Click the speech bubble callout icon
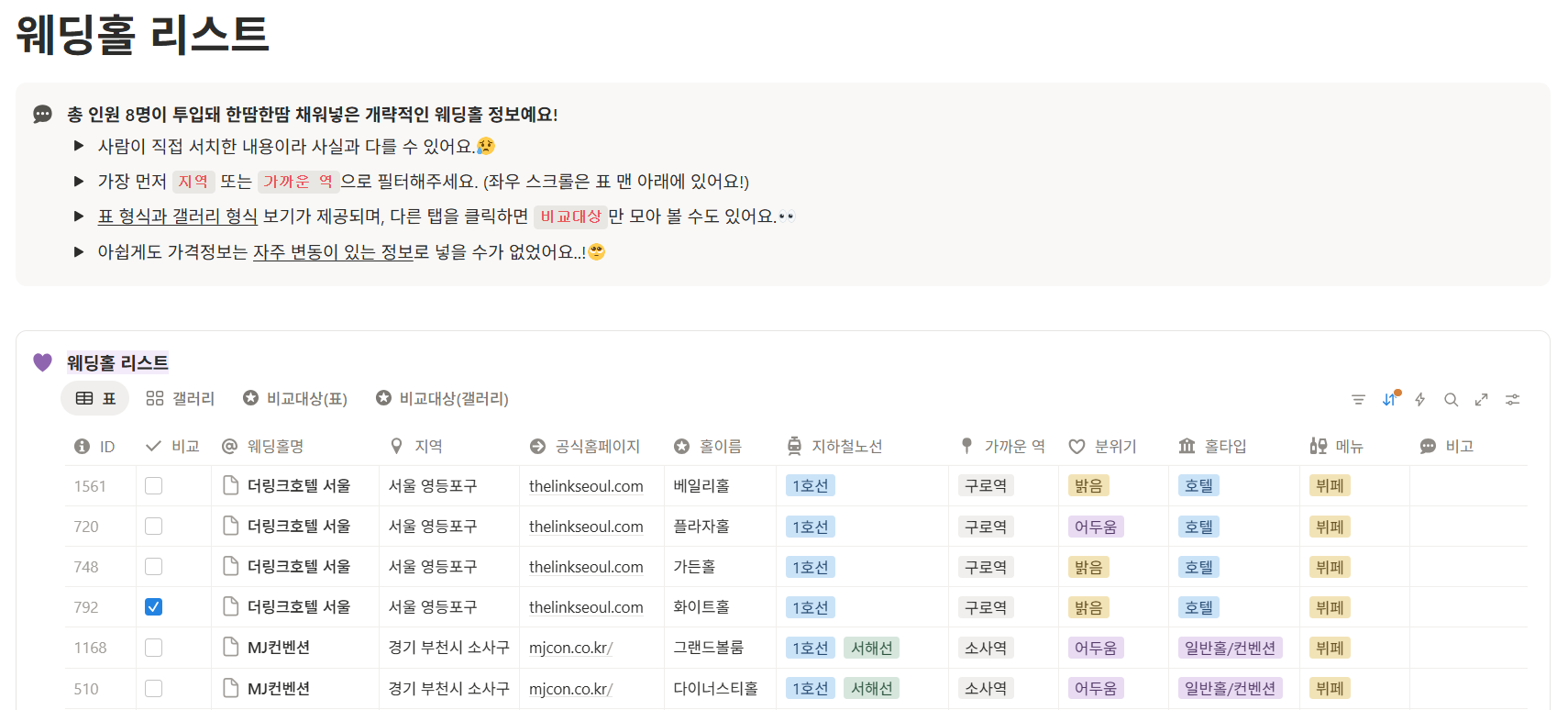The height and width of the screenshot is (710, 1568). [x=42, y=115]
